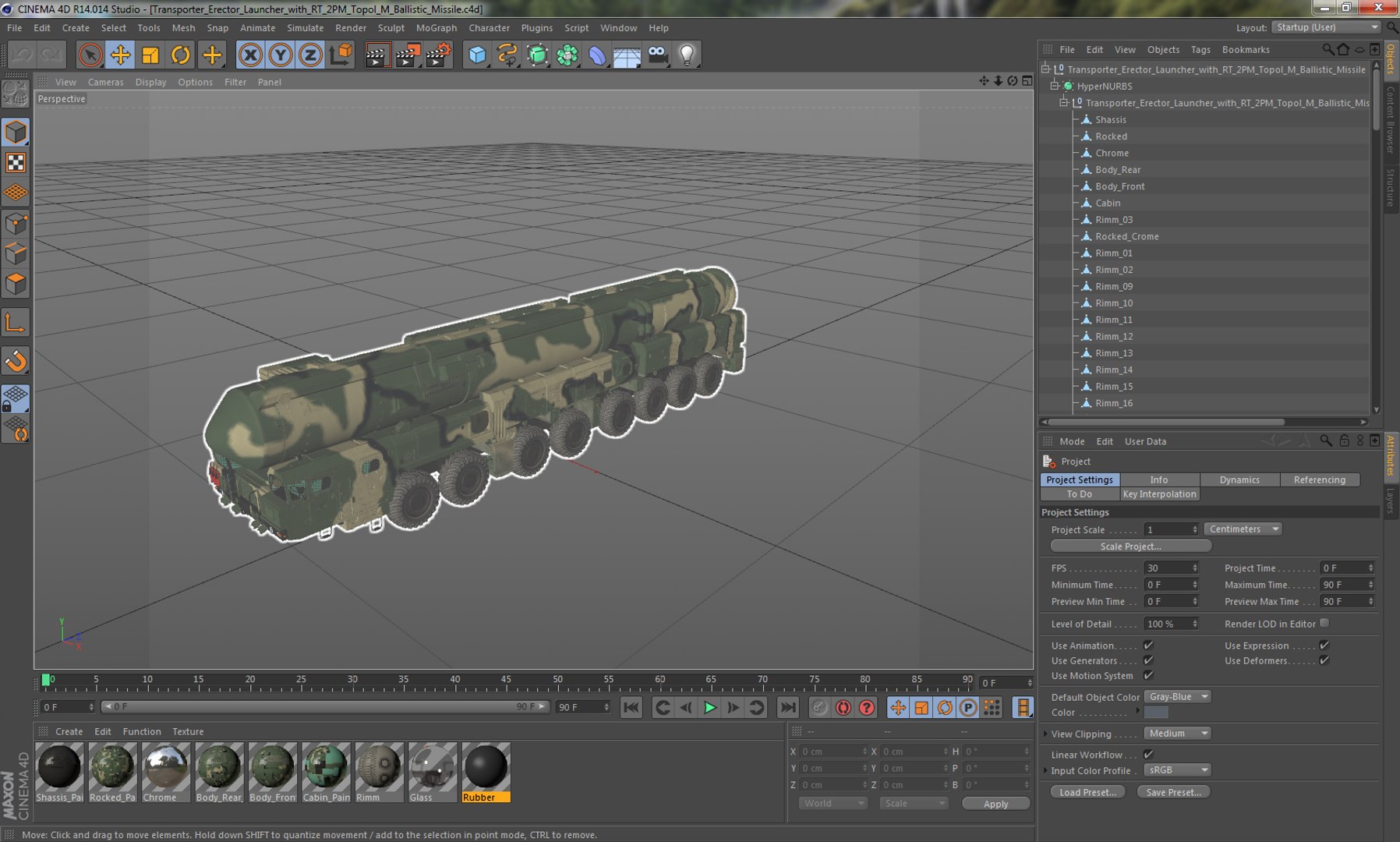Toggle the X-axis lock icon
Screen dimensions: 1400x842
(x=250, y=55)
